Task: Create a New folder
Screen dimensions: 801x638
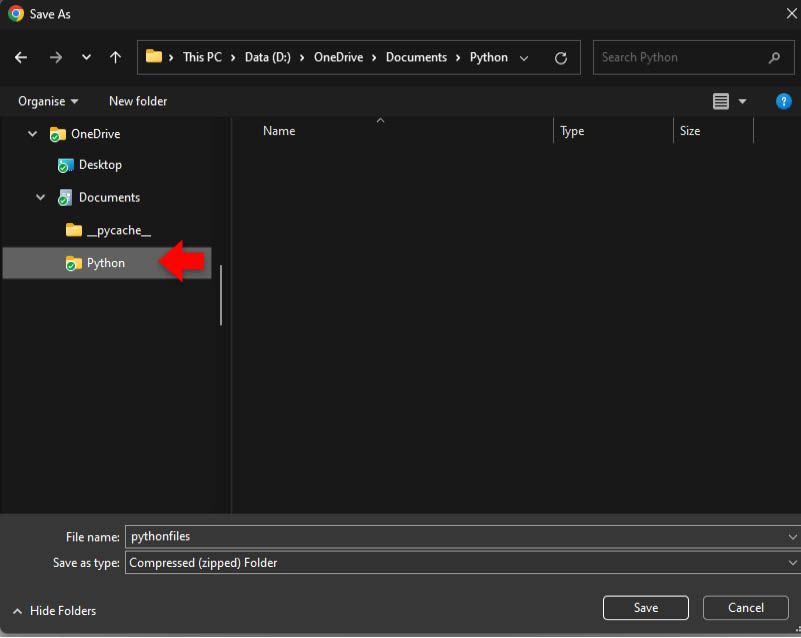Action: [x=138, y=101]
